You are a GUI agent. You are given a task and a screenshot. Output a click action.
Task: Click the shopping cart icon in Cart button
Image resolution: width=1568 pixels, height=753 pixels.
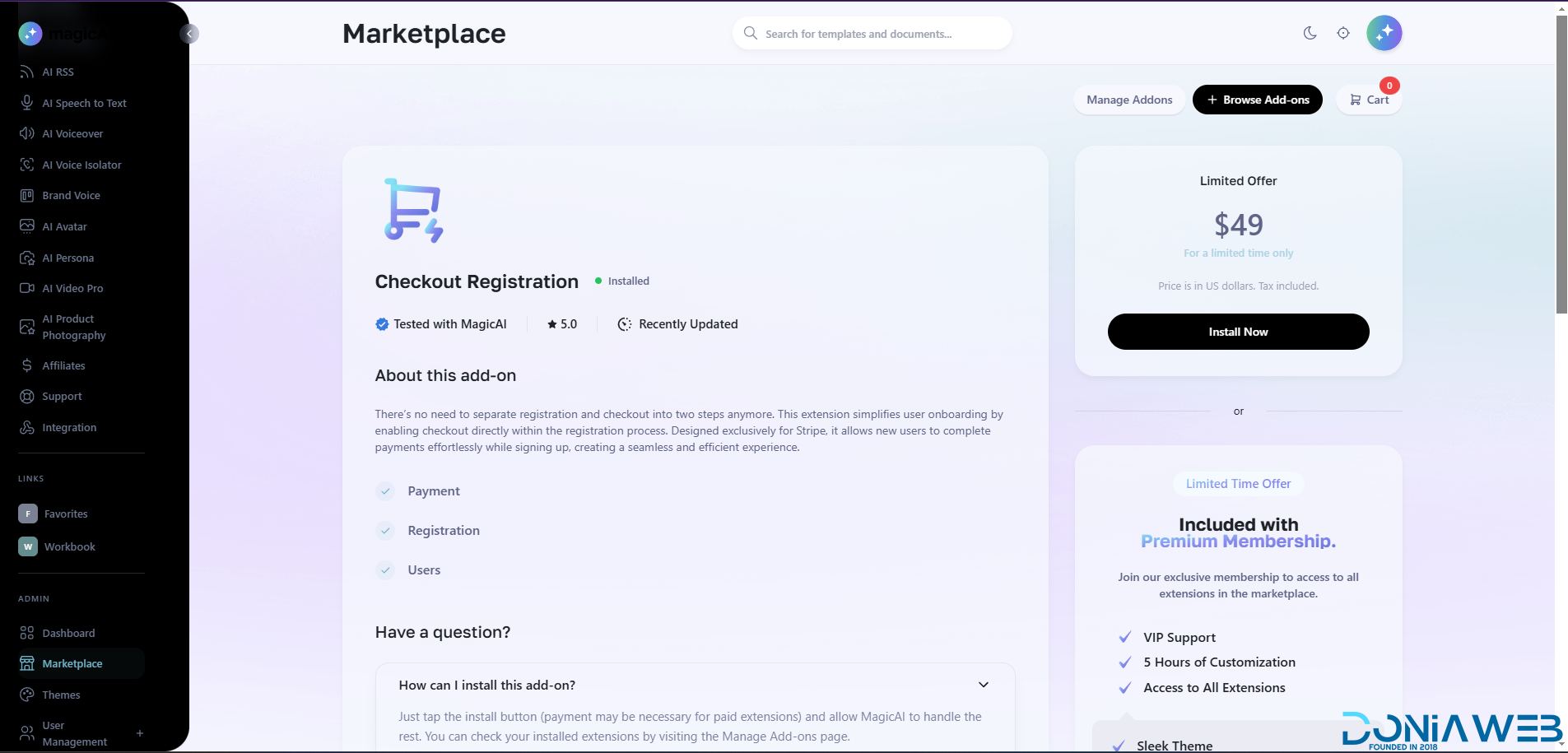[x=1355, y=100]
